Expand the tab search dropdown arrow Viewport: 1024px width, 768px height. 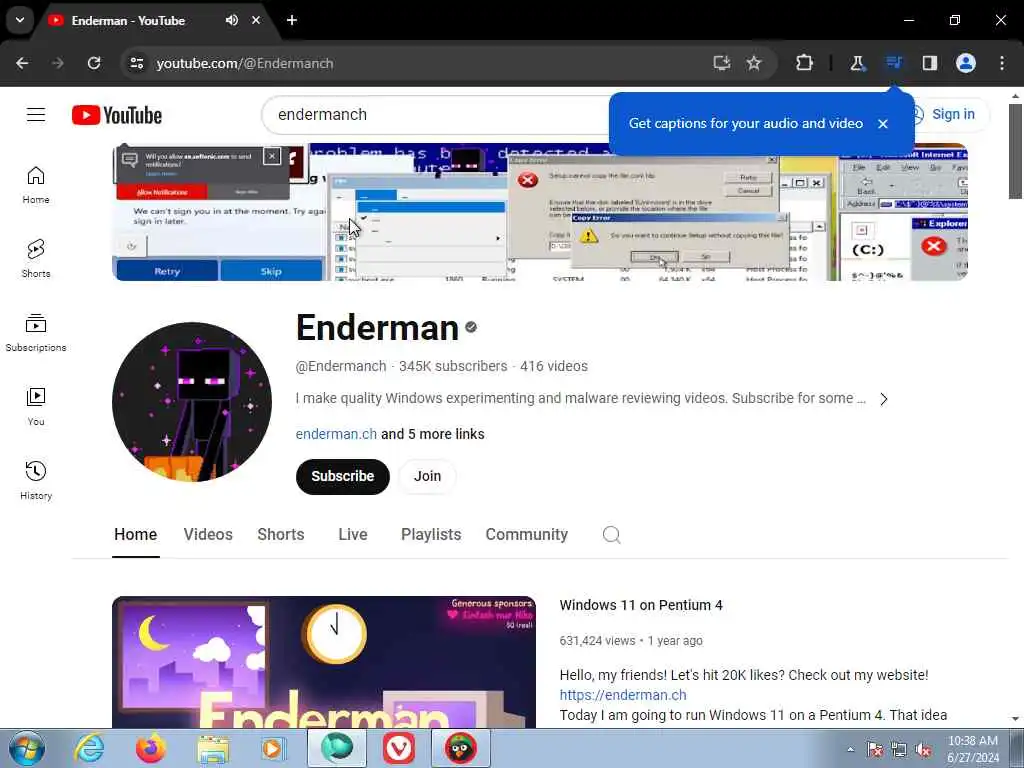click(20, 20)
